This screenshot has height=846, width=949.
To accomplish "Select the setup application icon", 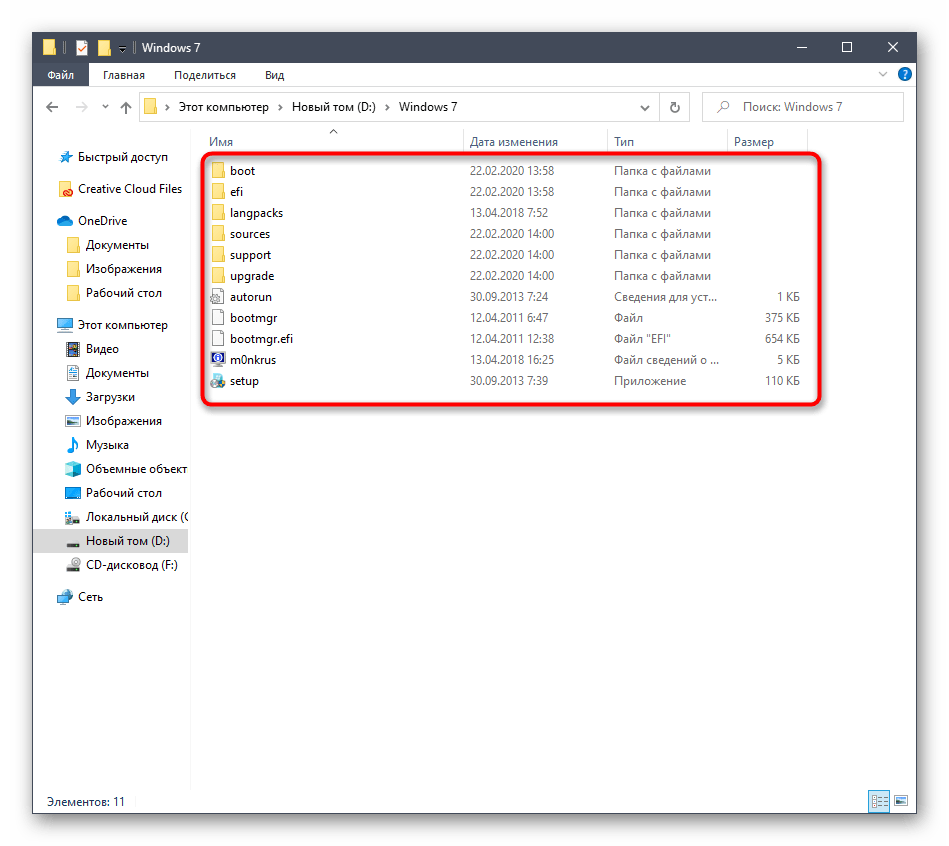I will [218, 381].
